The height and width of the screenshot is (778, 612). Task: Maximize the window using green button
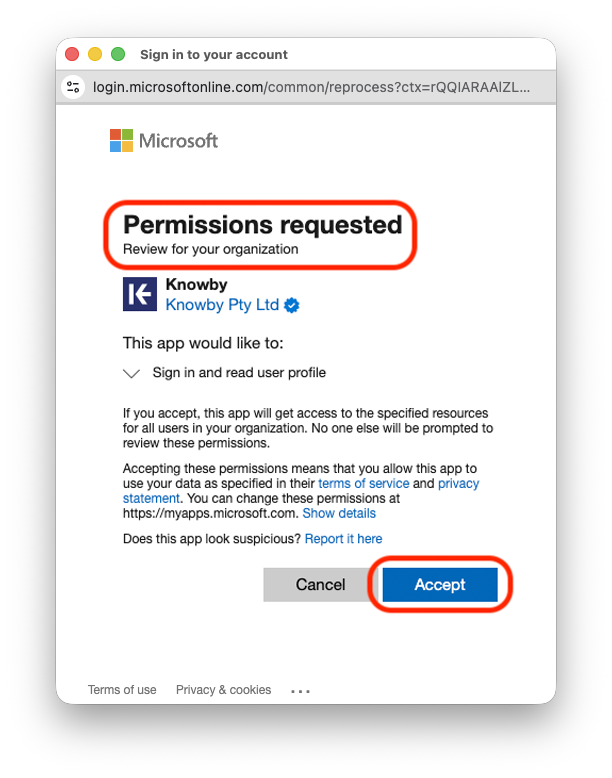(118, 54)
